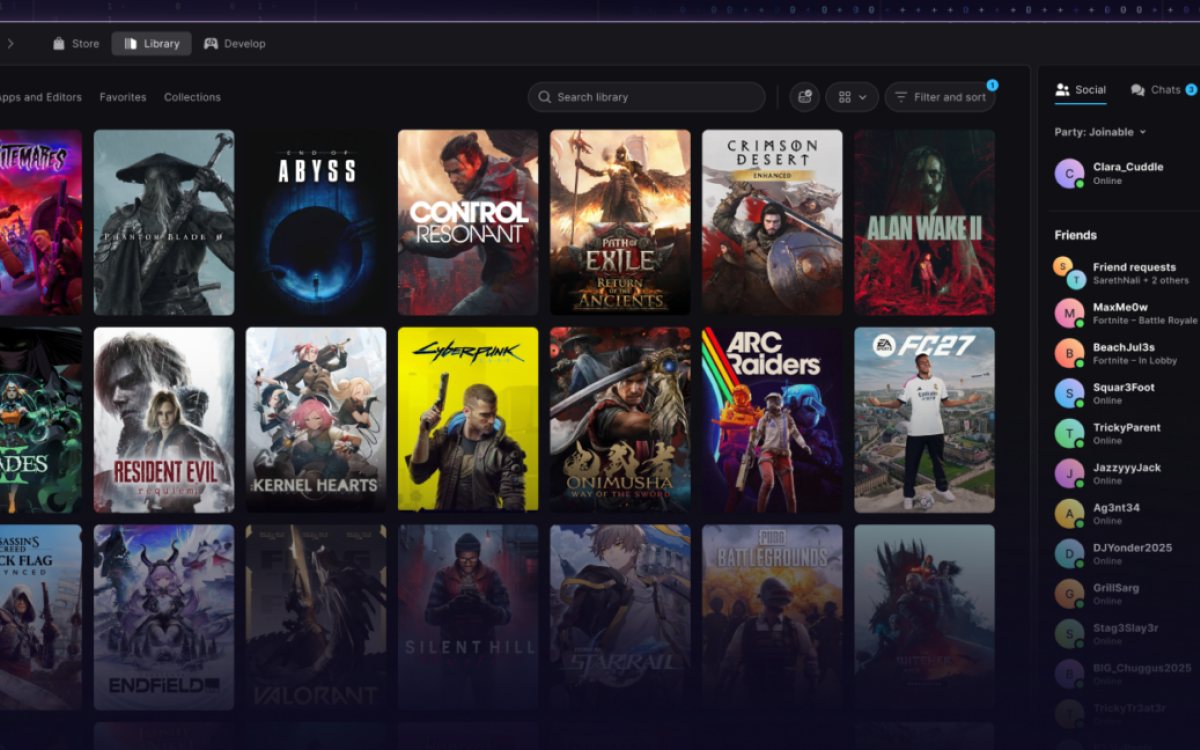This screenshot has height=750, width=1200.
Task: Open Kernel Hearts game cover
Action: coord(316,420)
